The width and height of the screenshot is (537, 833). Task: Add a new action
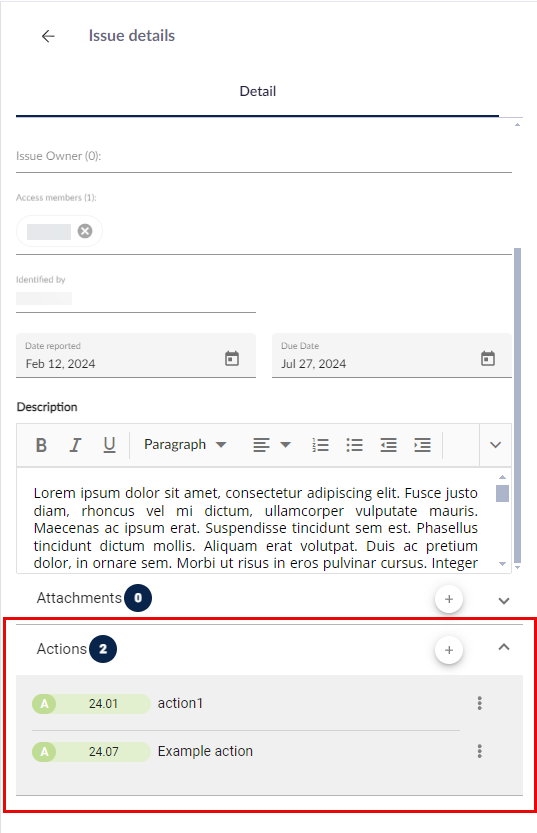(449, 650)
